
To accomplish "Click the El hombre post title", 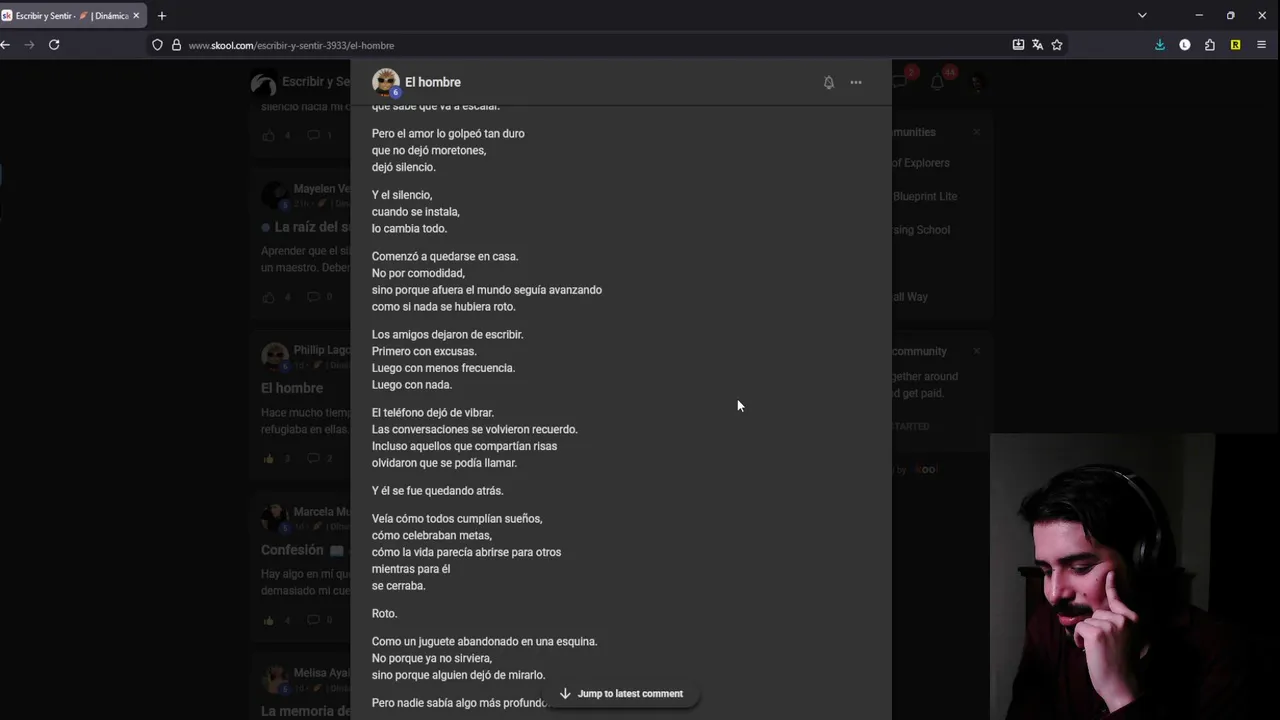I will click(x=433, y=82).
